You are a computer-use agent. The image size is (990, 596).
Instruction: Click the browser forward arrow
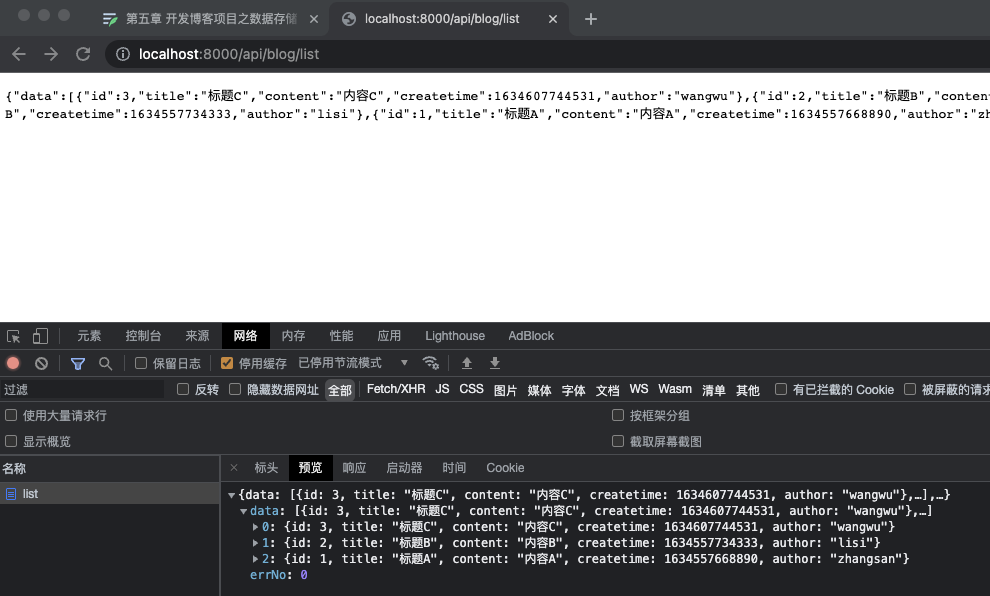pyautogui.click(x=51, y=54)
